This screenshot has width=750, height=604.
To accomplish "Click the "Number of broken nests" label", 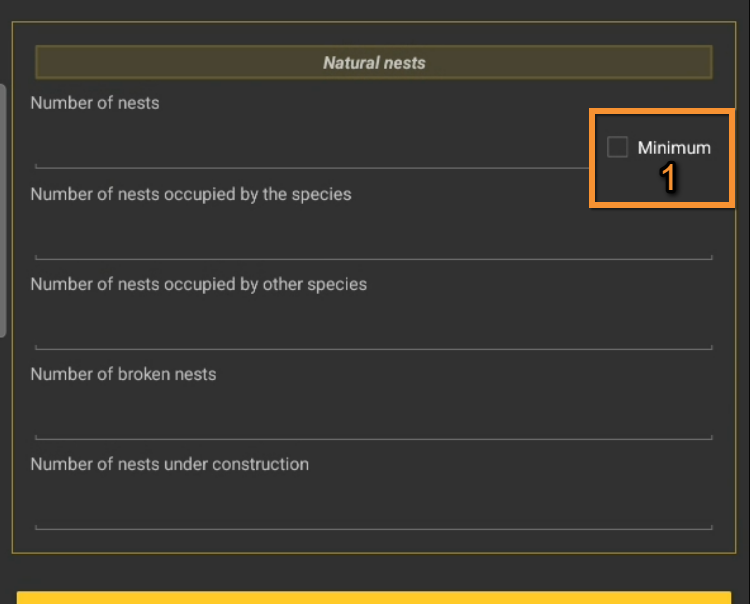I will coord(123,374).
